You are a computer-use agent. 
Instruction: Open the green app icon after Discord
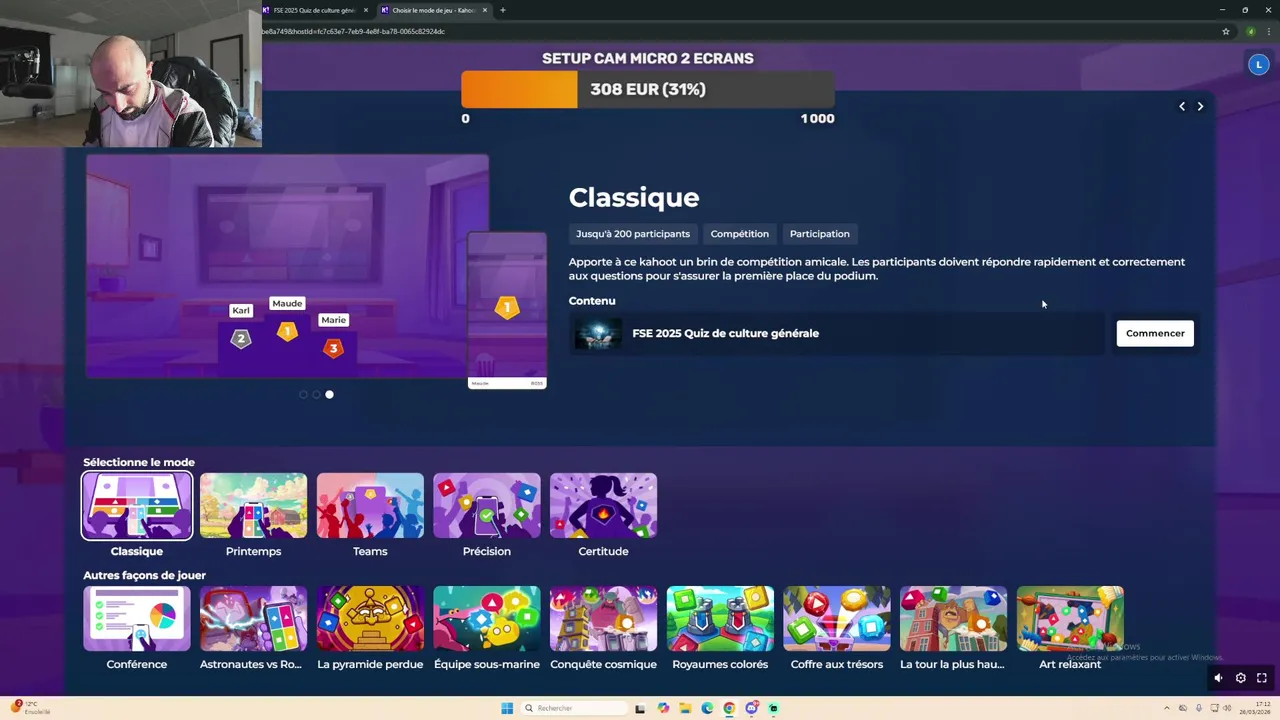pyautogui.click(x=773, y=708)
